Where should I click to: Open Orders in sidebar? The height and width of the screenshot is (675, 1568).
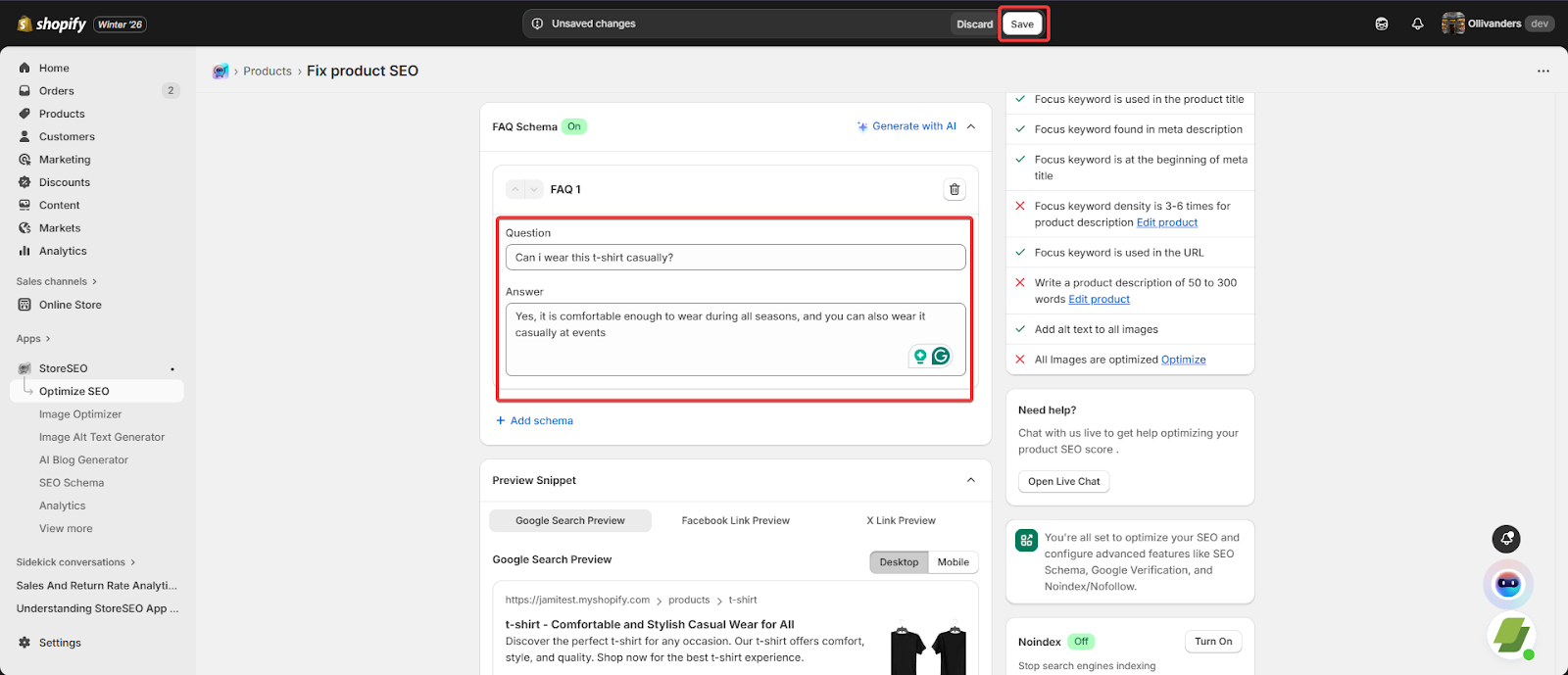[57, 91]
